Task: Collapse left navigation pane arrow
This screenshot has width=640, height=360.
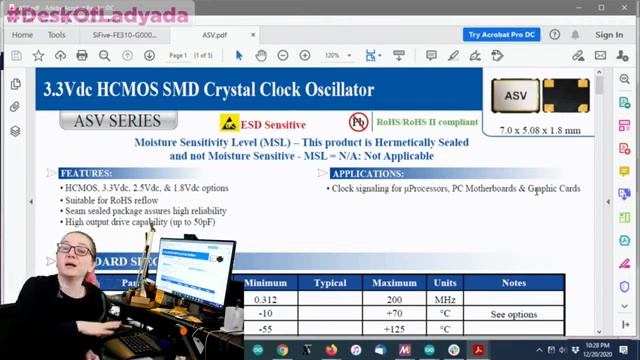Action: click(x=31, y=202)
